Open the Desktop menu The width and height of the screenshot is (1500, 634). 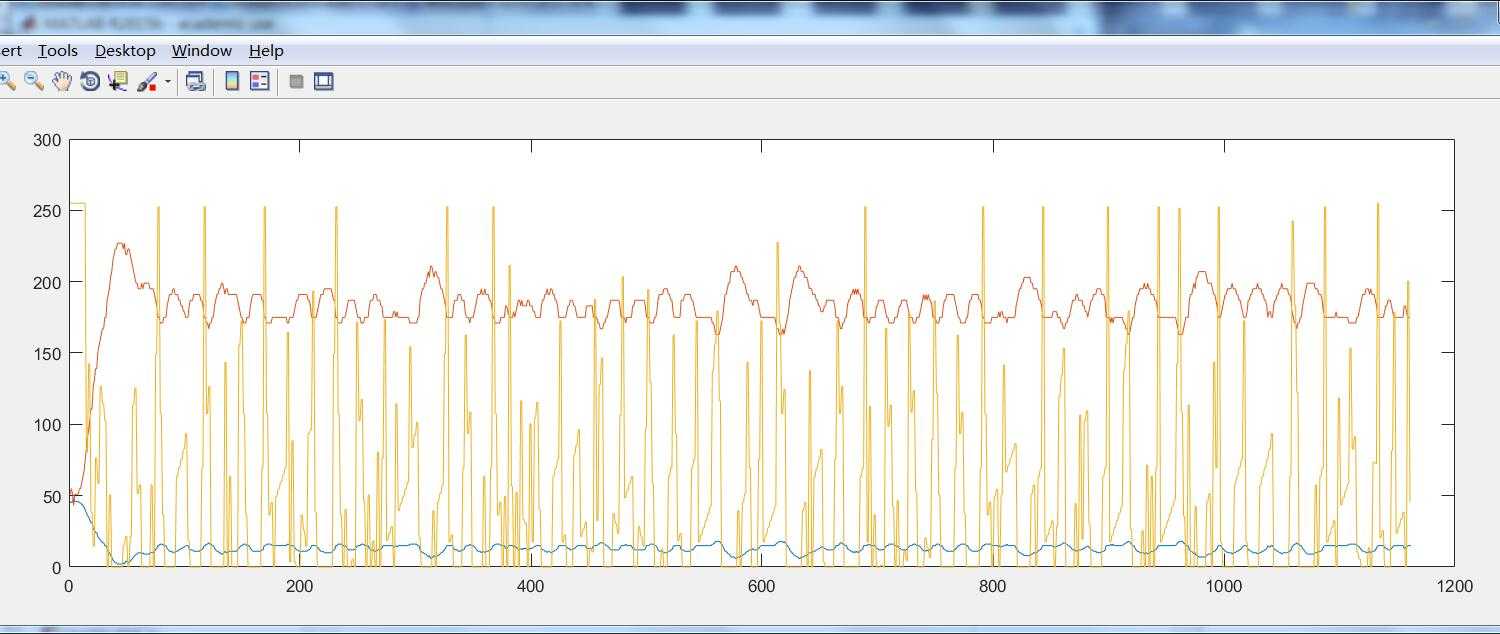(x=125, y=51)
